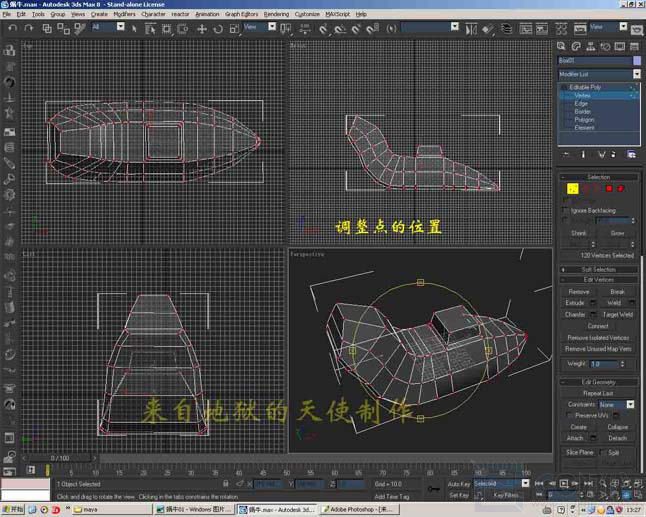Open Adobe Photoshop from the taskbar
Image resolution: width=646 pixels, height=517 pixels.
359,510
